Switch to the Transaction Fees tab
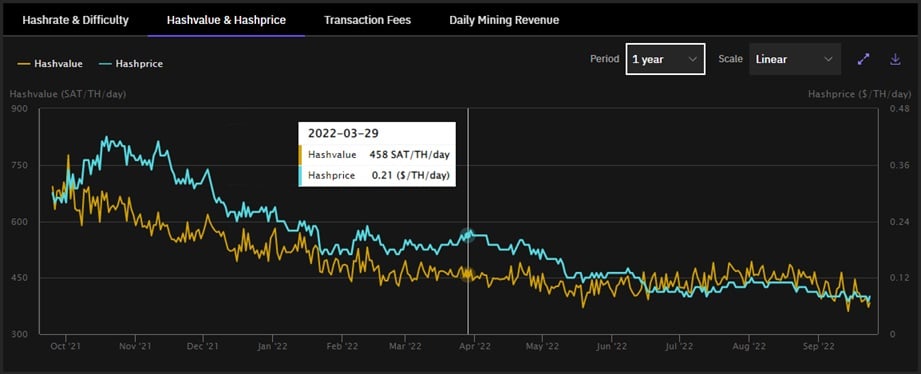Image resolution: width=921 pixels, height=374 pixels. tap(367, 20)
